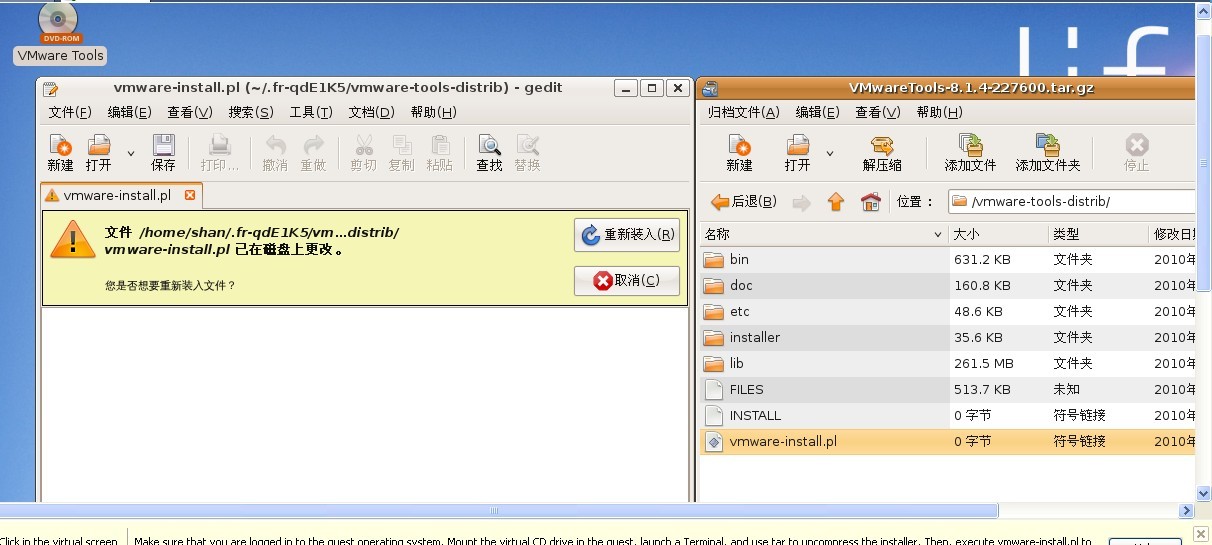
Task: Sort the archive list by the 类型 column header
Action: [1100, 234]
